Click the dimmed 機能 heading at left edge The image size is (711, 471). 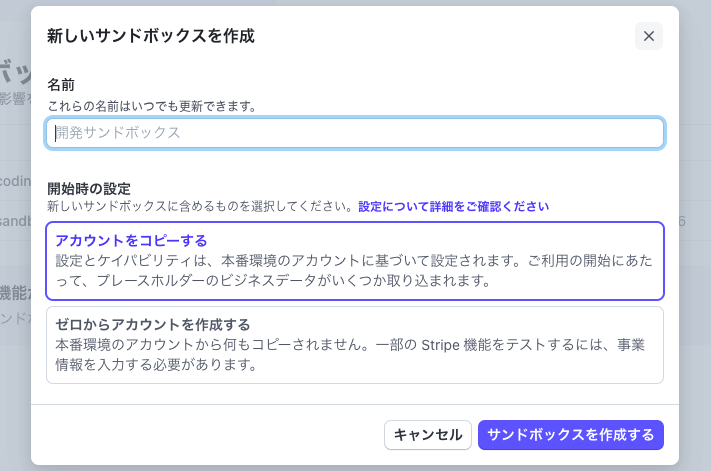(x=15, y=293)
